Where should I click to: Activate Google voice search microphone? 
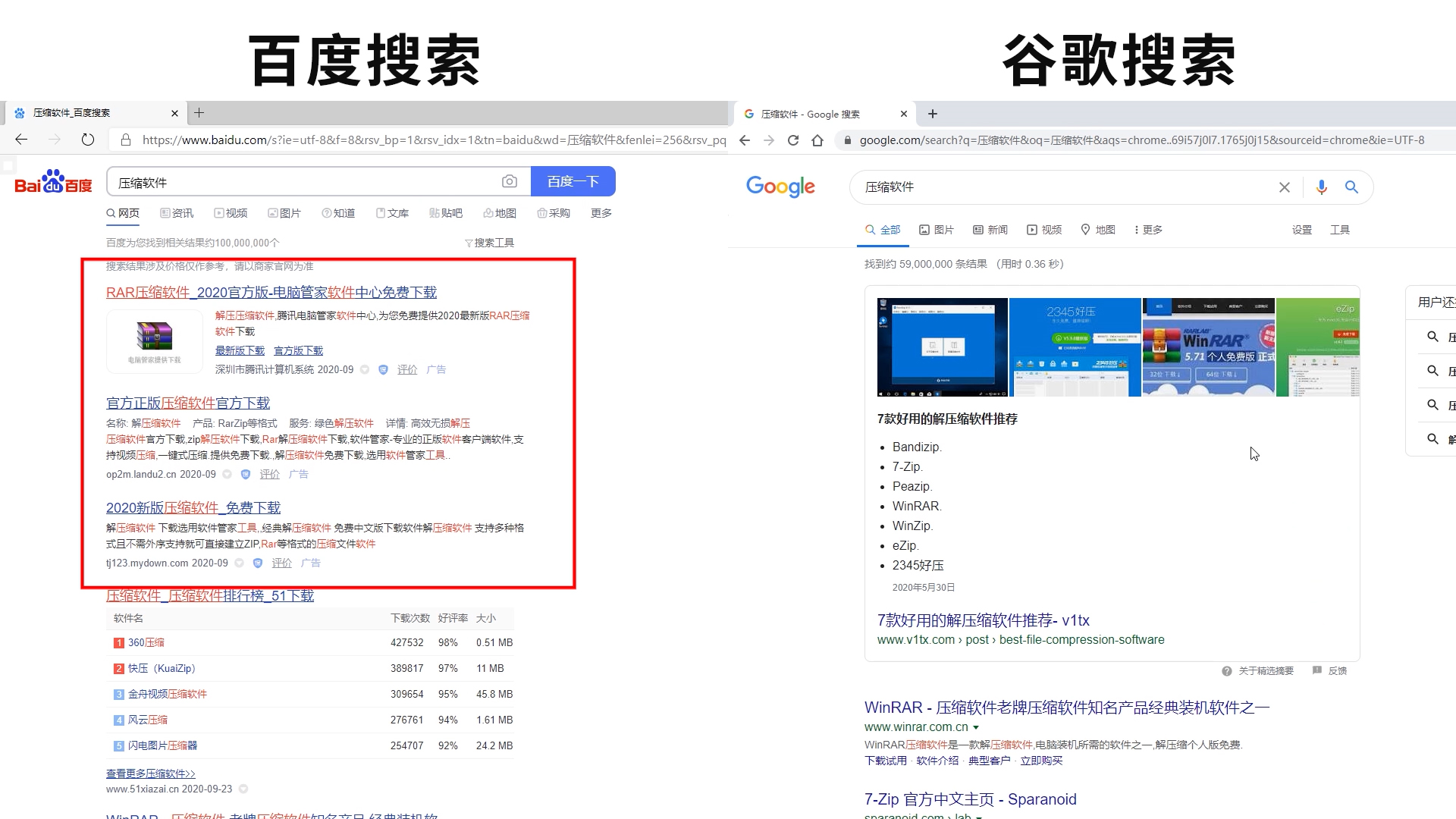[1322, 187]
